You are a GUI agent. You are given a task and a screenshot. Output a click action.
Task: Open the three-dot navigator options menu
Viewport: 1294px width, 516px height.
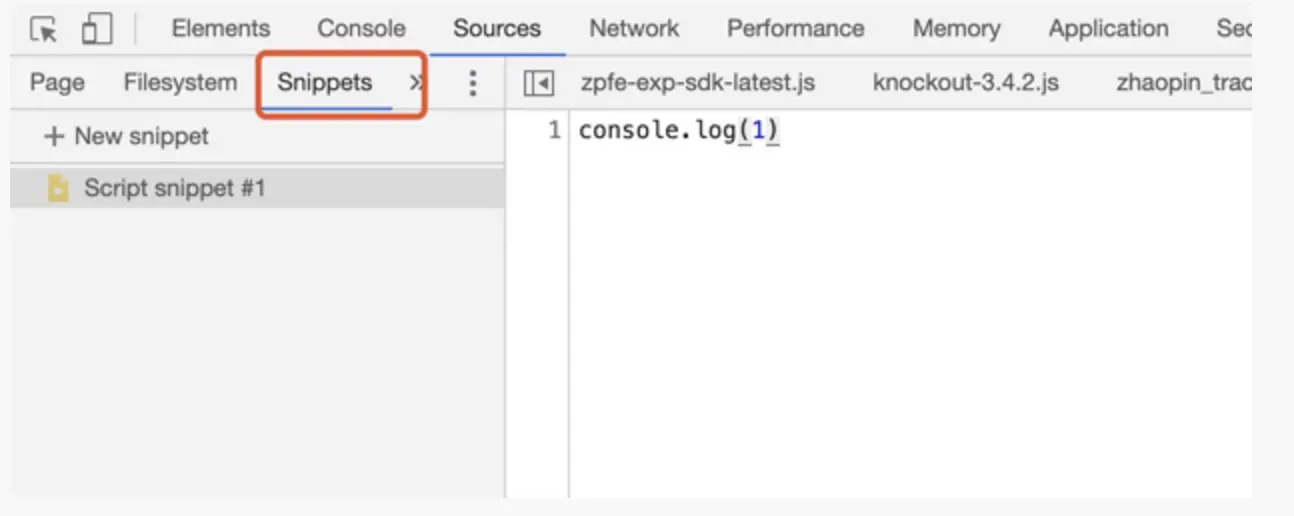[x=473, y=83]
